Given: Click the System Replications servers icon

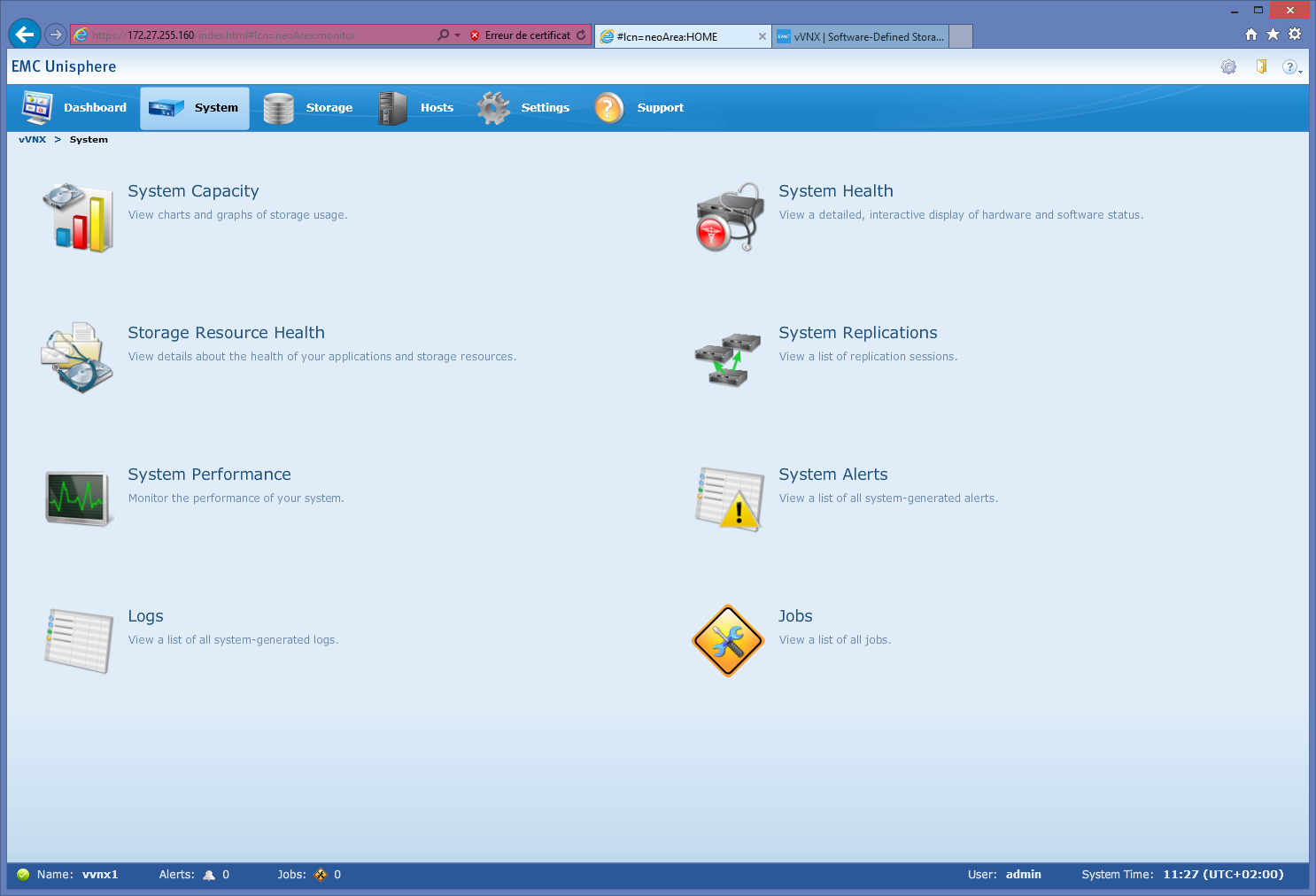Looking at the screenshot, I should pyautogui.click(x=728, y=359).
